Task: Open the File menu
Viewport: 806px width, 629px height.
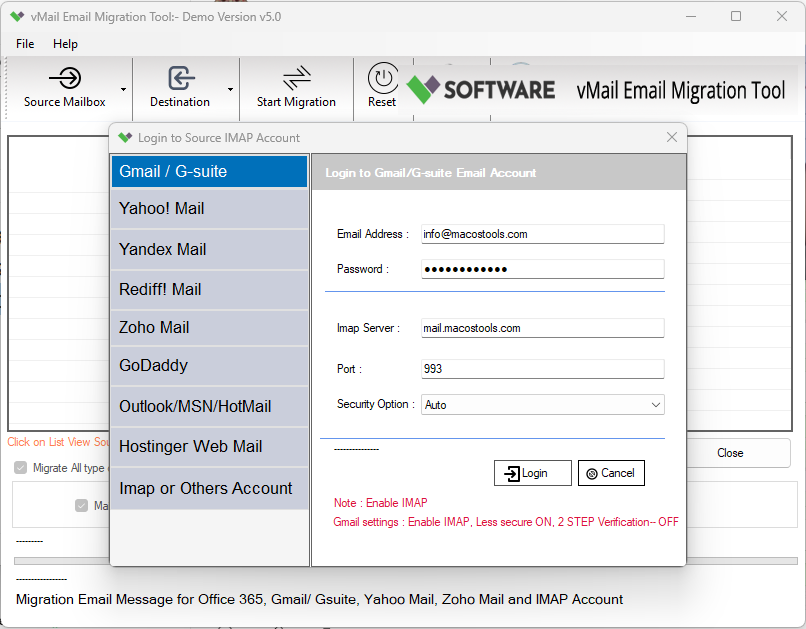Action: point(25,44)
